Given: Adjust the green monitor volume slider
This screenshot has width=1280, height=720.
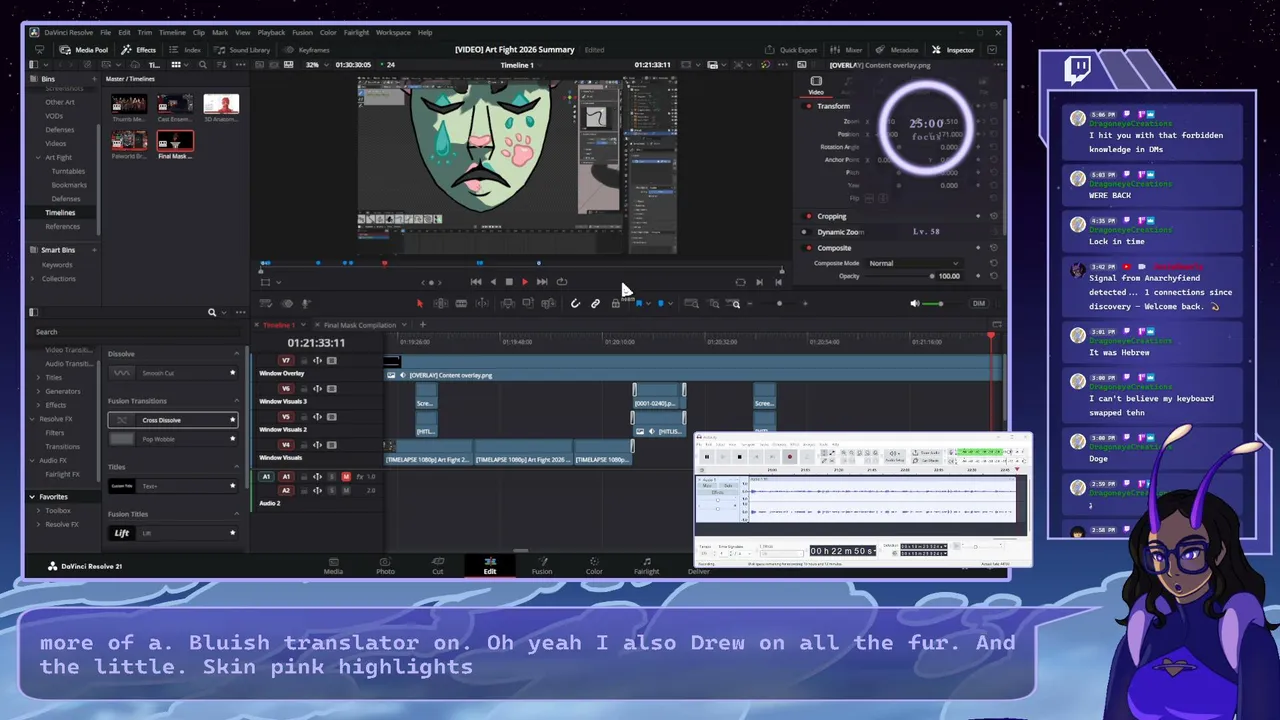Looking at the screenshot, I should click(932, 303).
